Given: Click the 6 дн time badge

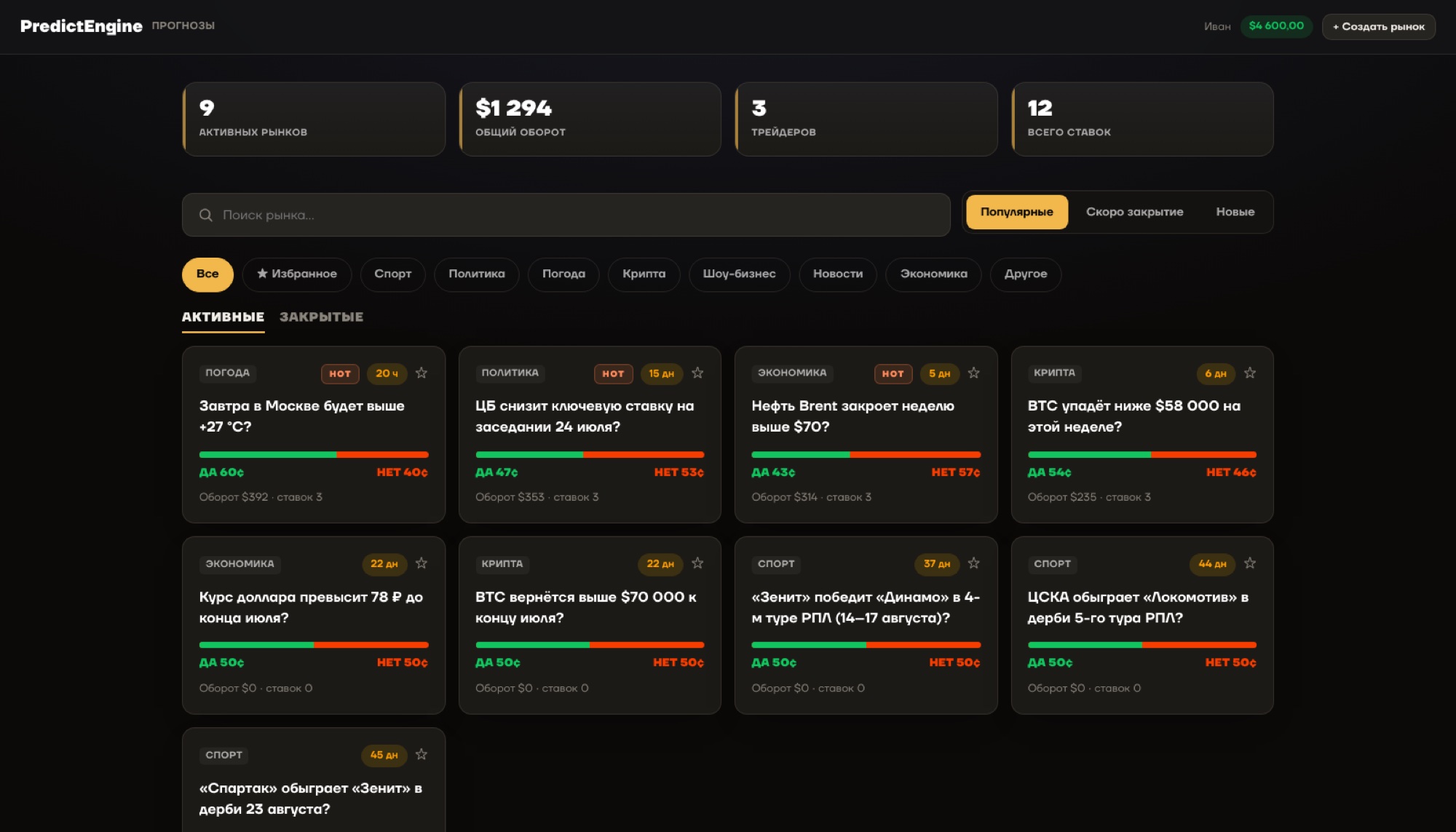Looking at the screenshot, I should click(1215, 374).
